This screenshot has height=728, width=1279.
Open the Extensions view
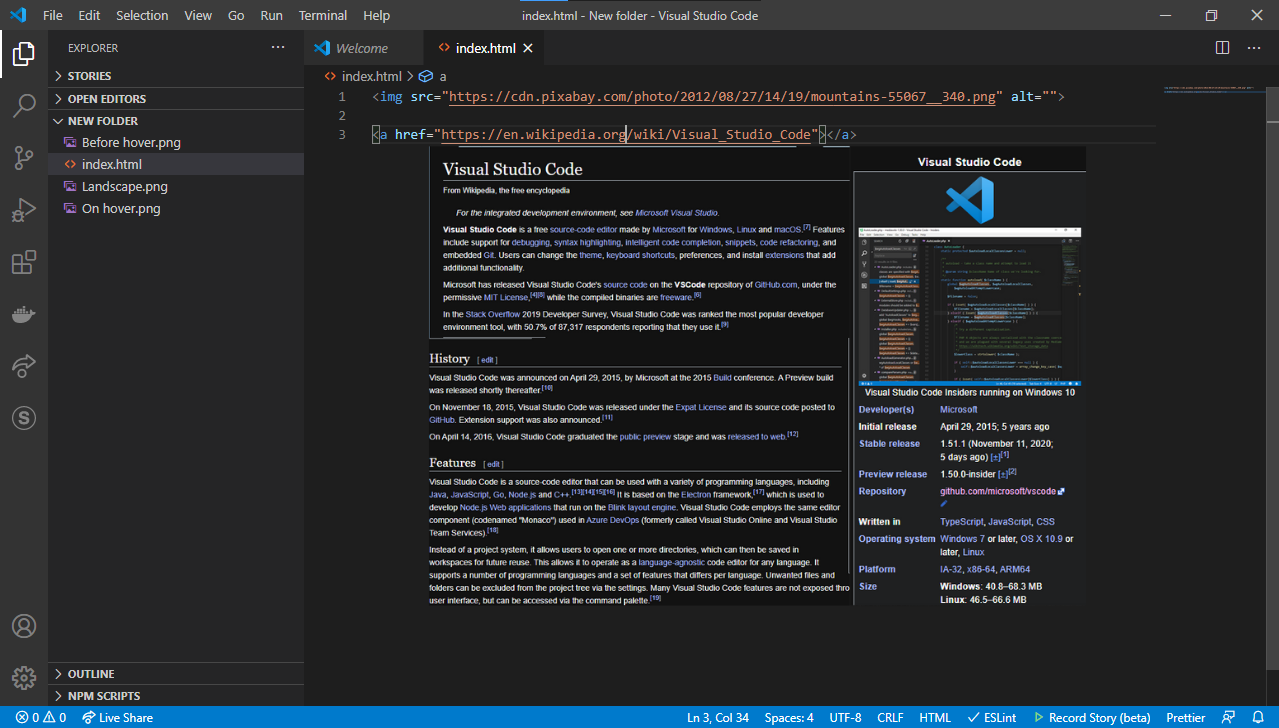tap(24, 262)
